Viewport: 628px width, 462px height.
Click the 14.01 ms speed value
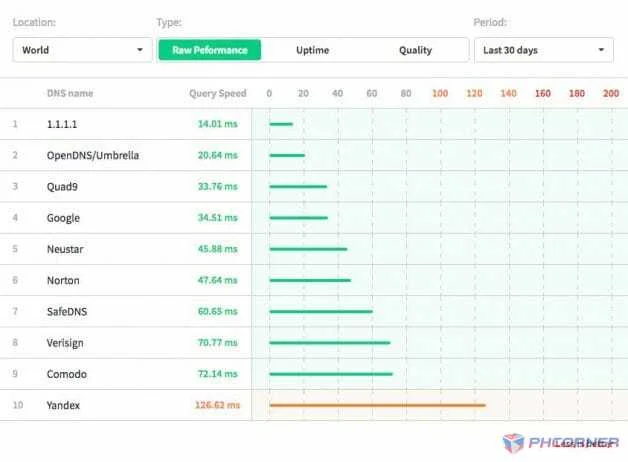217,124
